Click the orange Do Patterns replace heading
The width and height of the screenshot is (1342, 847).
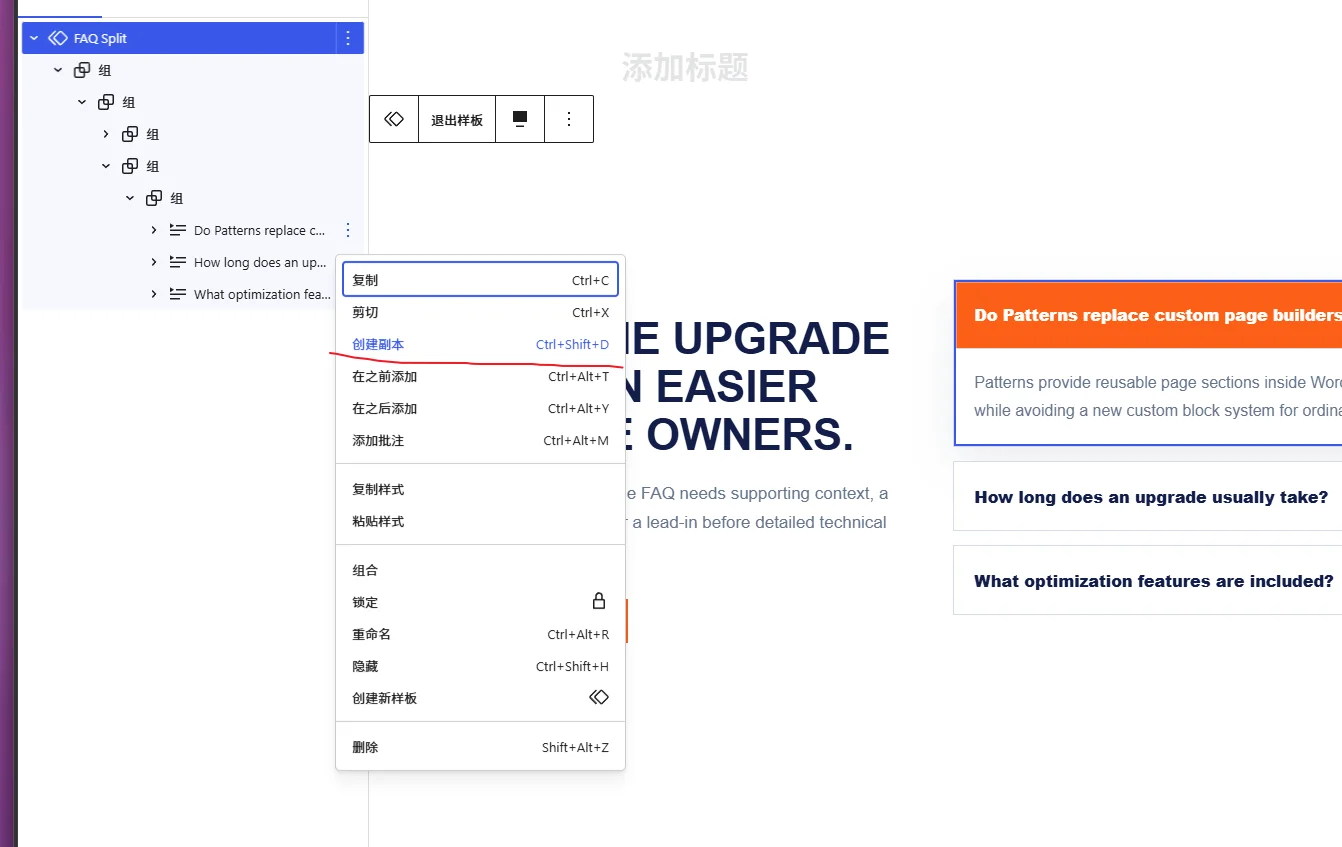[x=1149, y=315]
